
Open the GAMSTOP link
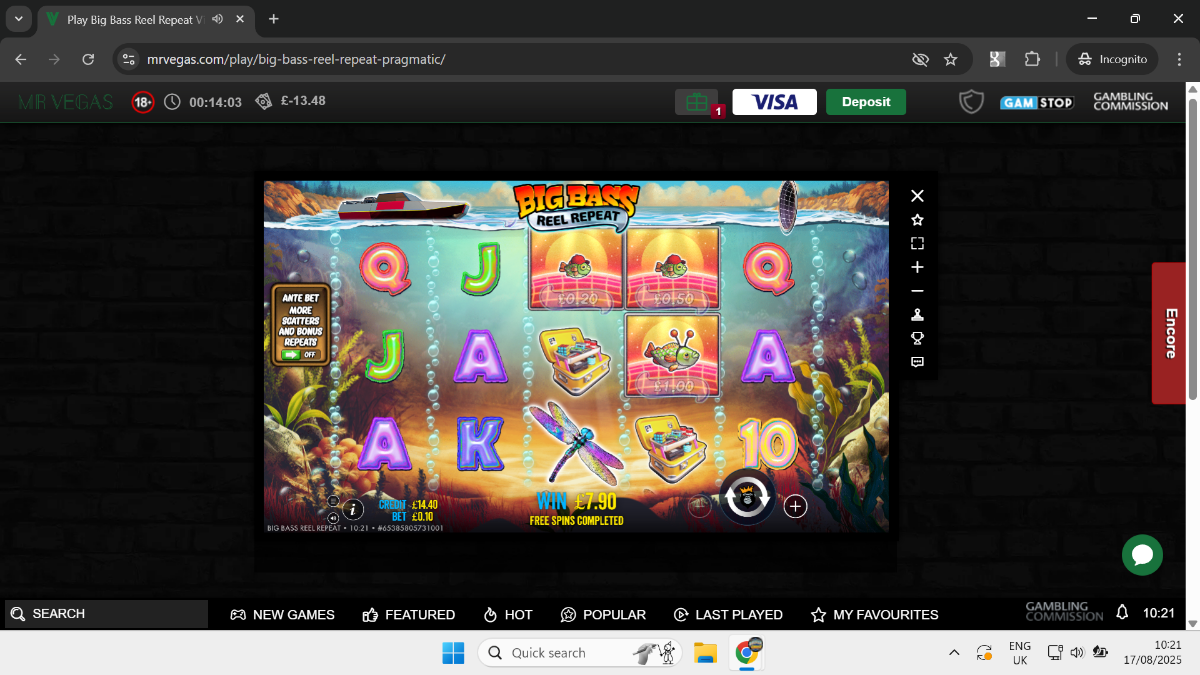tap(1037, 102)
